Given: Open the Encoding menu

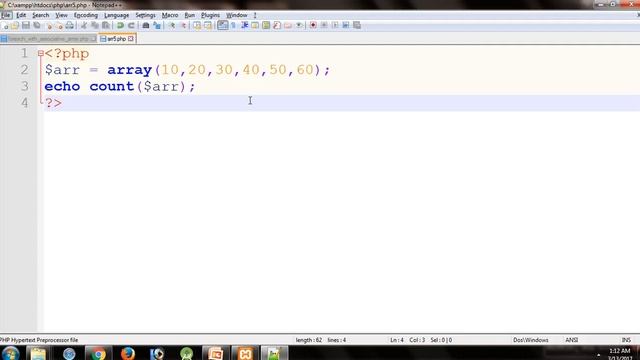Looking at the screenshot, I should [86, 15].
